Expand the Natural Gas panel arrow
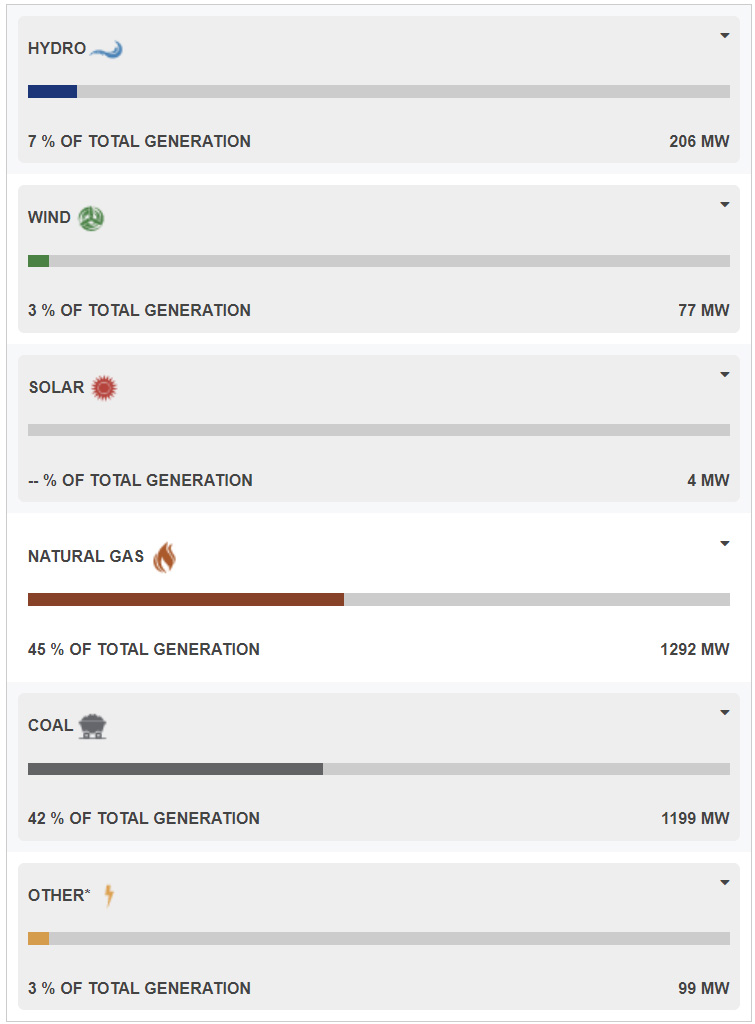The image size is (755, 1024). click(x=725, y=544)
